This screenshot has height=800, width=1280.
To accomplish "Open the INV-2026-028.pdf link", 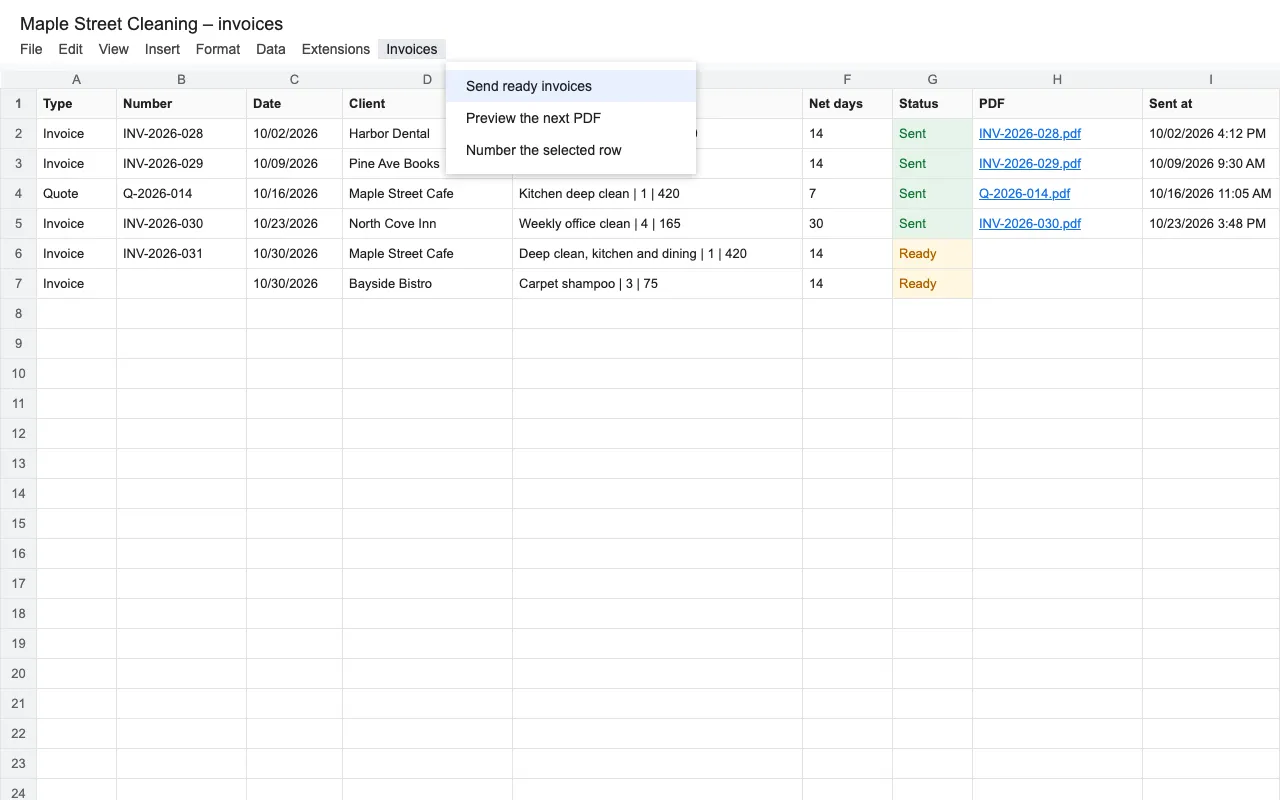I will coord(1030,133).
